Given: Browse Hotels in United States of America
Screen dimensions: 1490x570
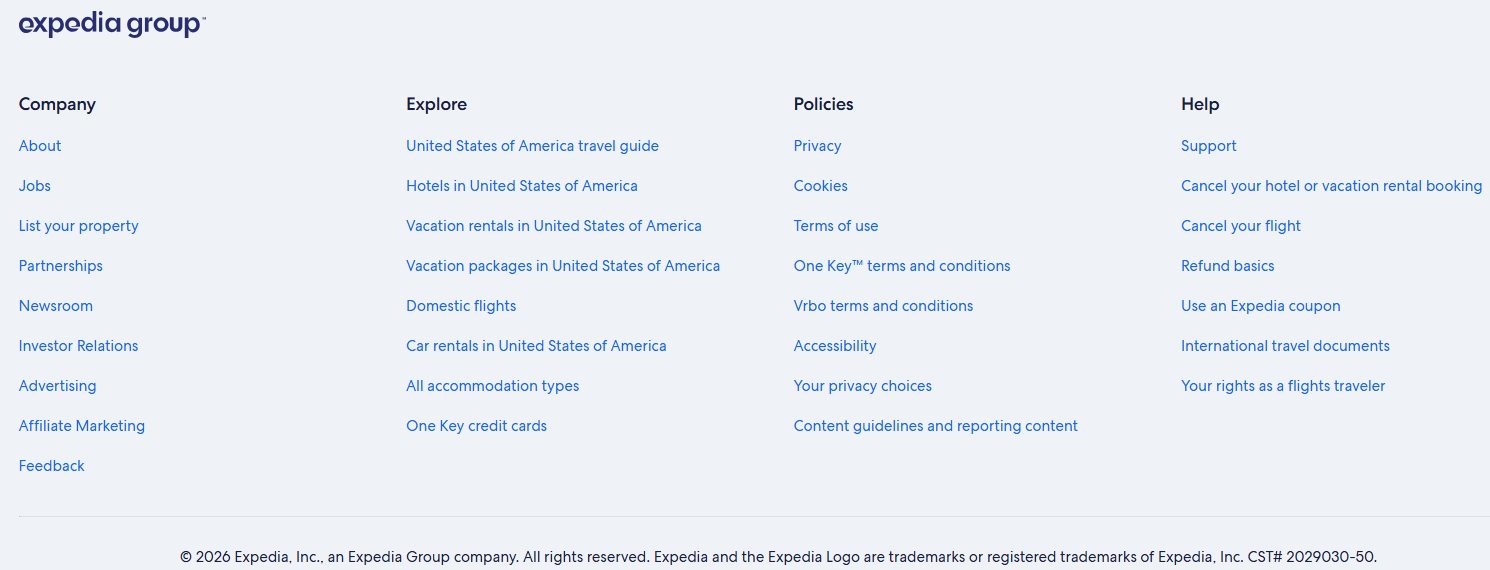Looking at the screenshot, I should coord(522,186).
